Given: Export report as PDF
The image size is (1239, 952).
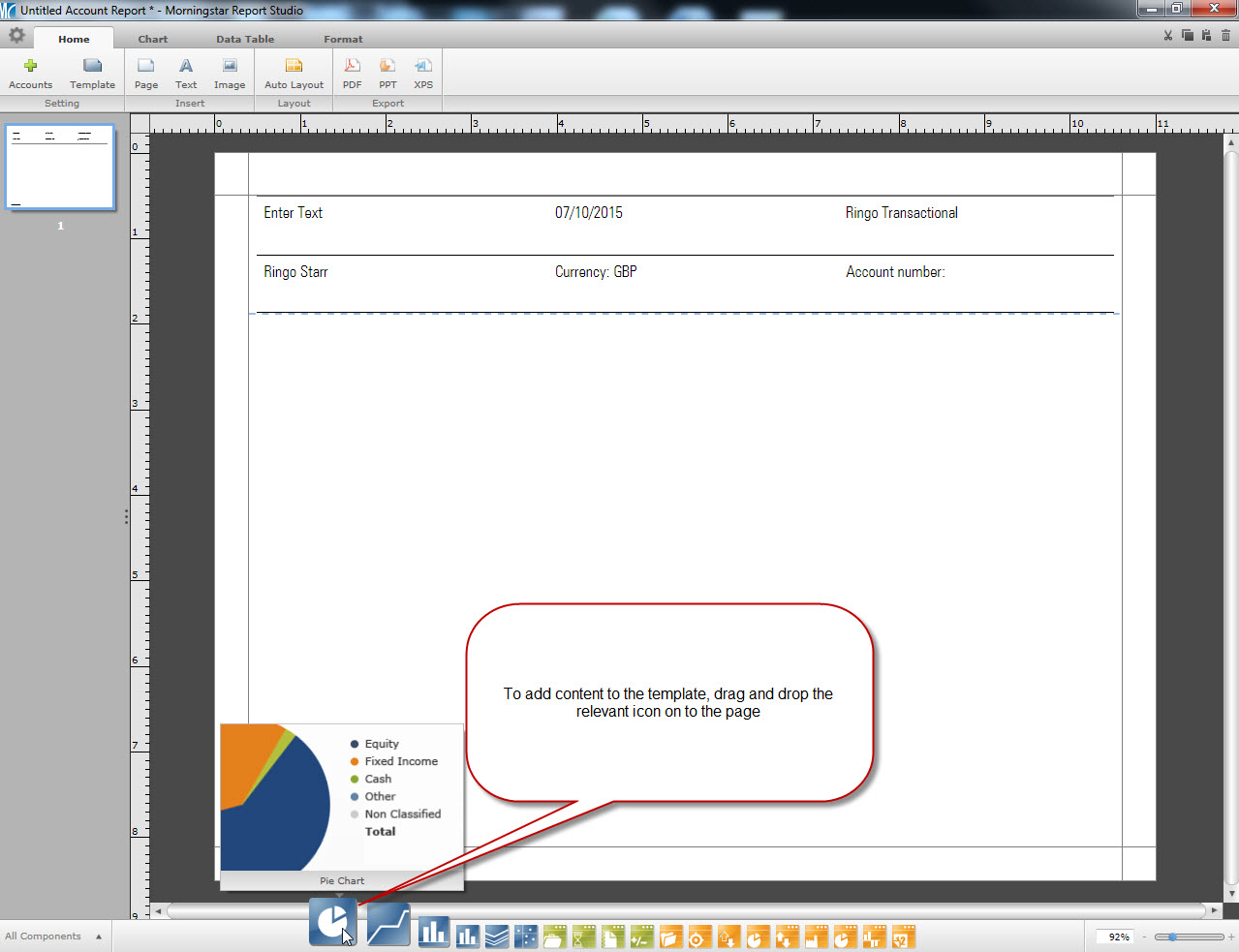Looking at the screenshot, I should (x=353, y=73).
